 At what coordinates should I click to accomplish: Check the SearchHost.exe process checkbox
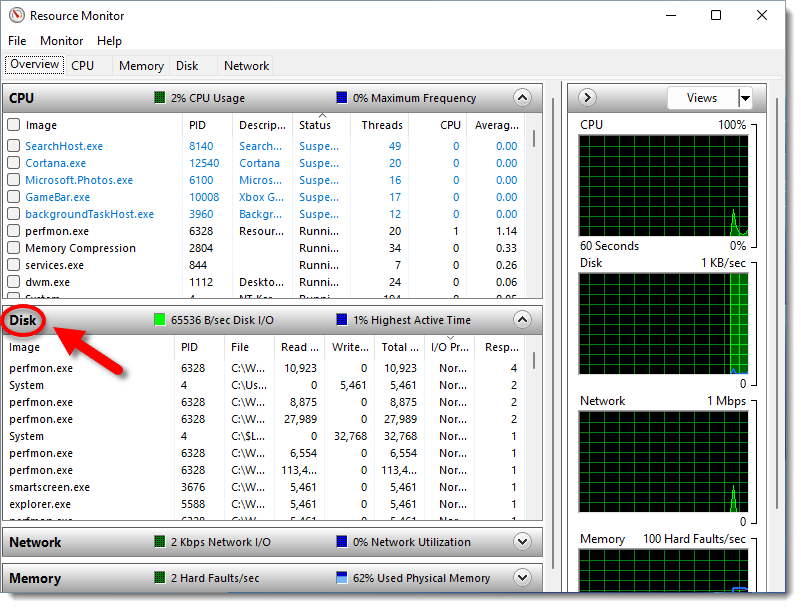[15, 146]
